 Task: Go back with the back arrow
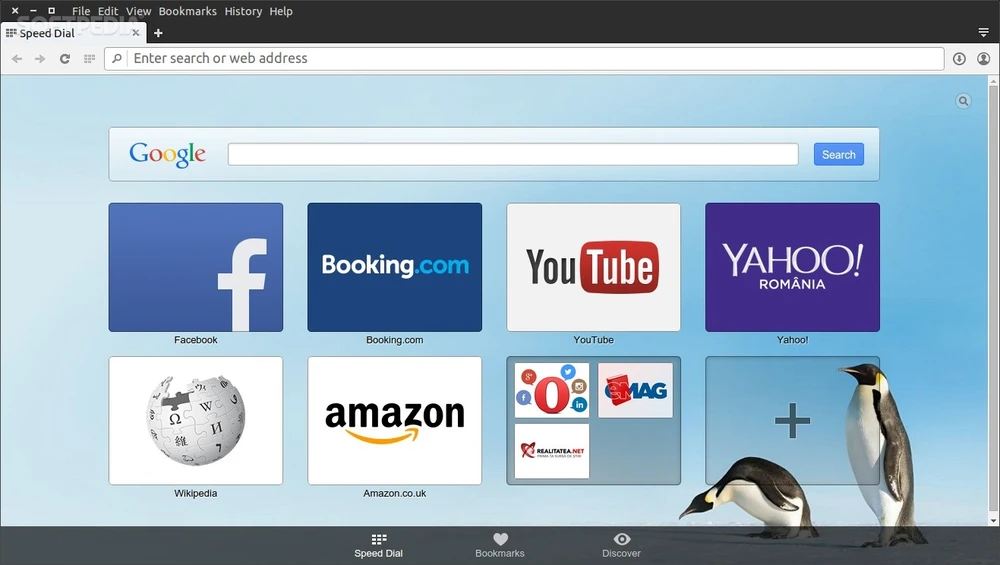pos(17,59)
